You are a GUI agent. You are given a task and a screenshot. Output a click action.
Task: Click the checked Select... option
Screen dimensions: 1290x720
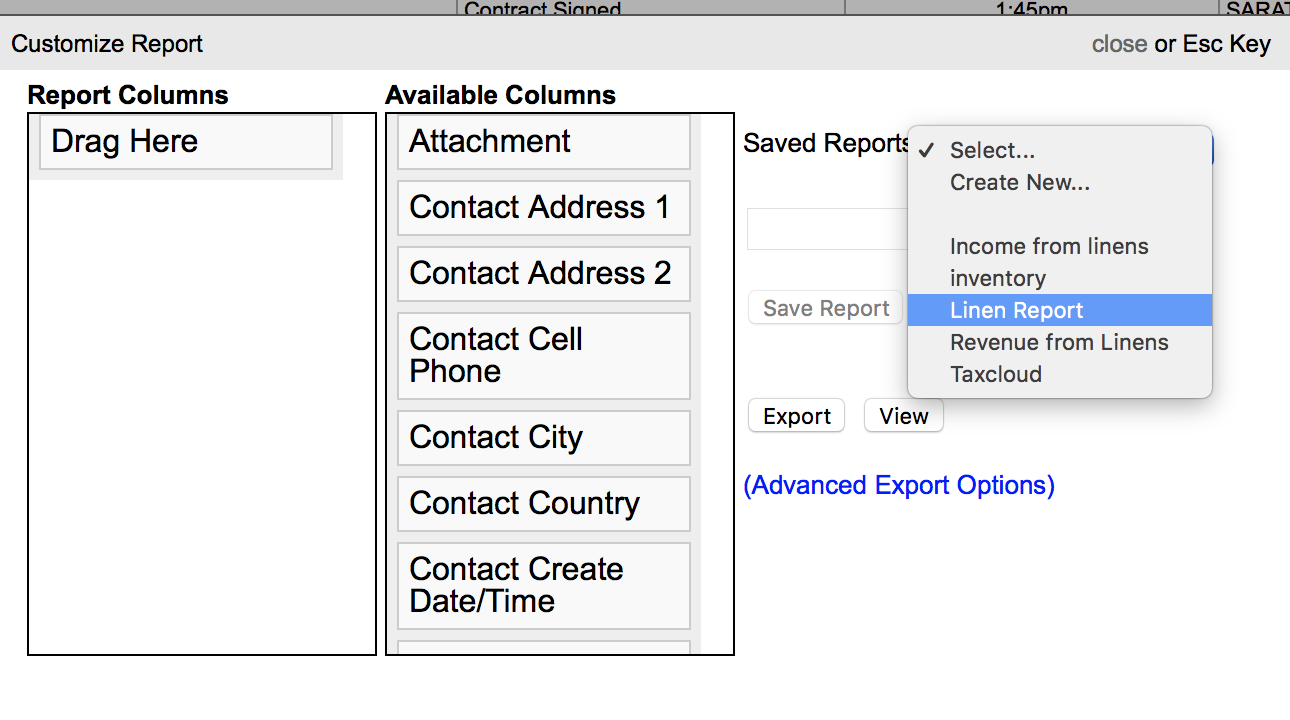pyautogui.click(x=991, y=150)
